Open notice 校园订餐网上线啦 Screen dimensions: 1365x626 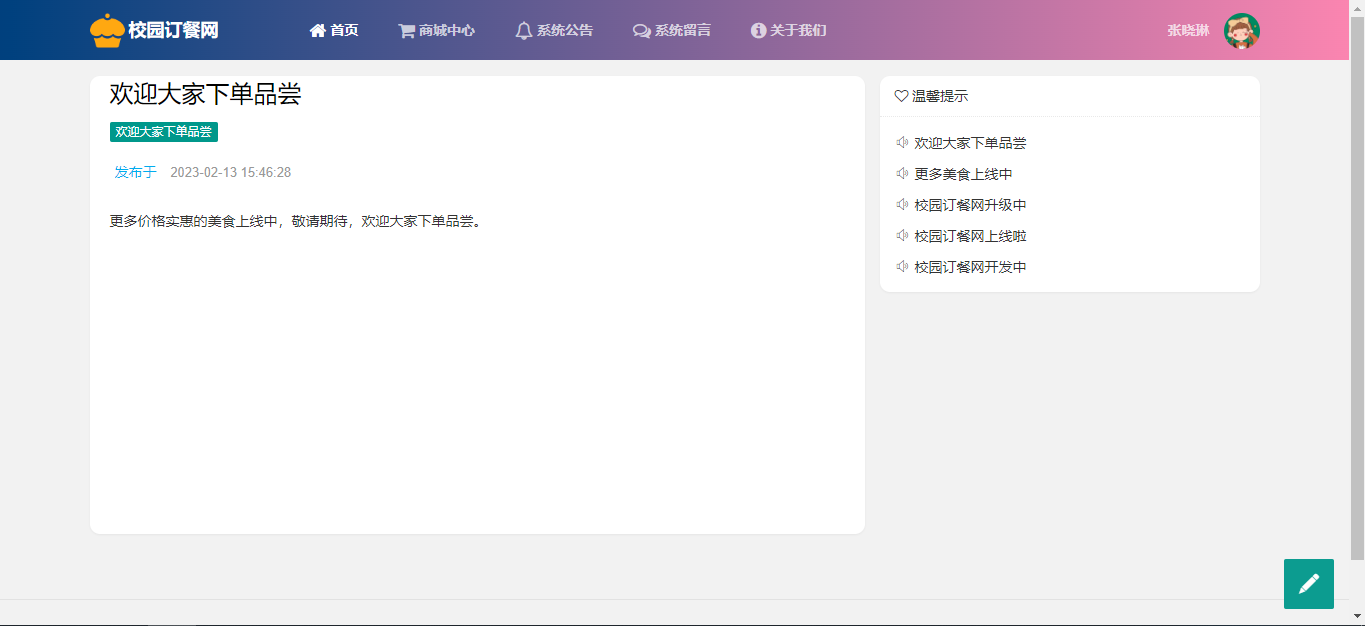point(970,236)
